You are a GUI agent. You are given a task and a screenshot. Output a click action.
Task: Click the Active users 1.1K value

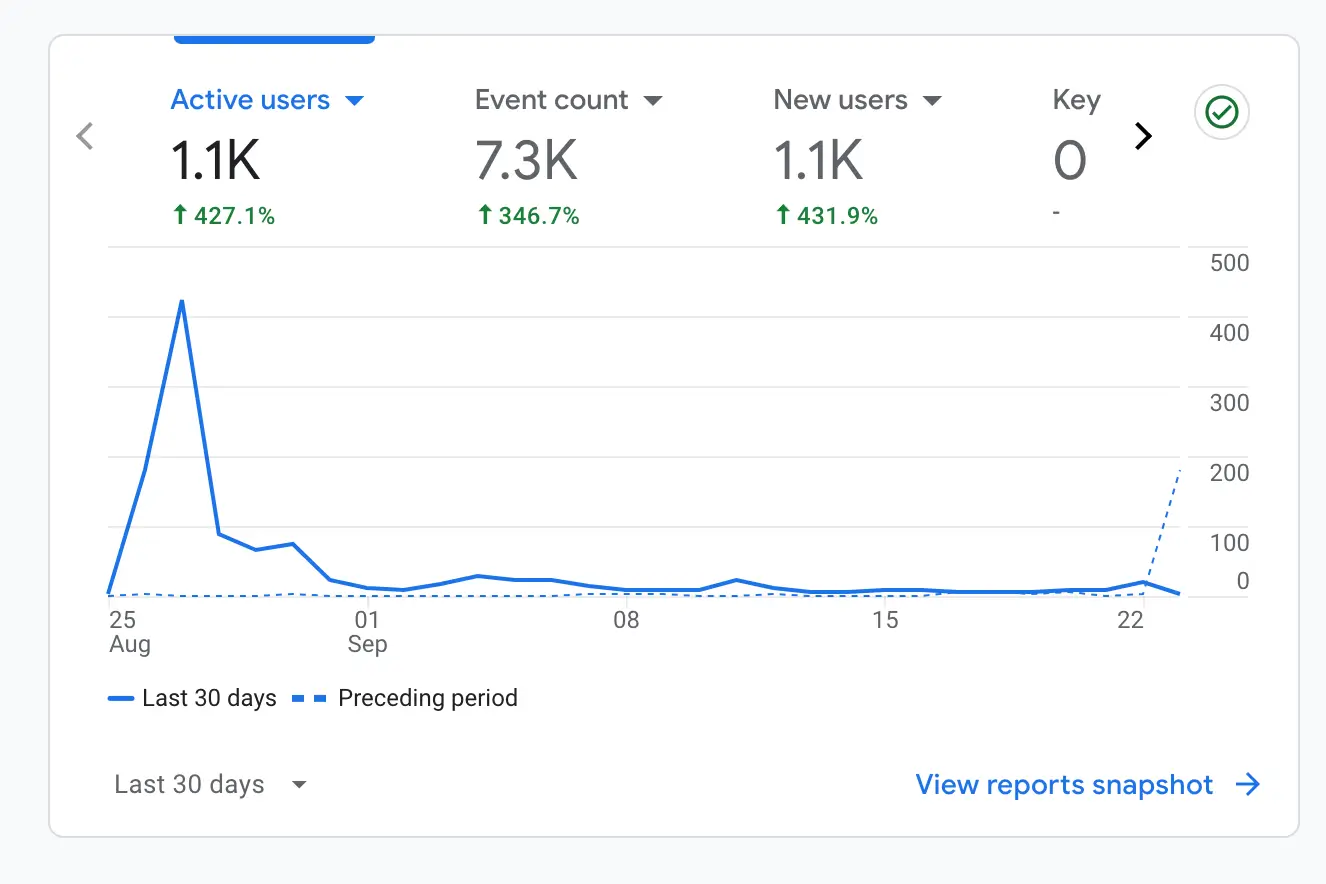(216, 160)
